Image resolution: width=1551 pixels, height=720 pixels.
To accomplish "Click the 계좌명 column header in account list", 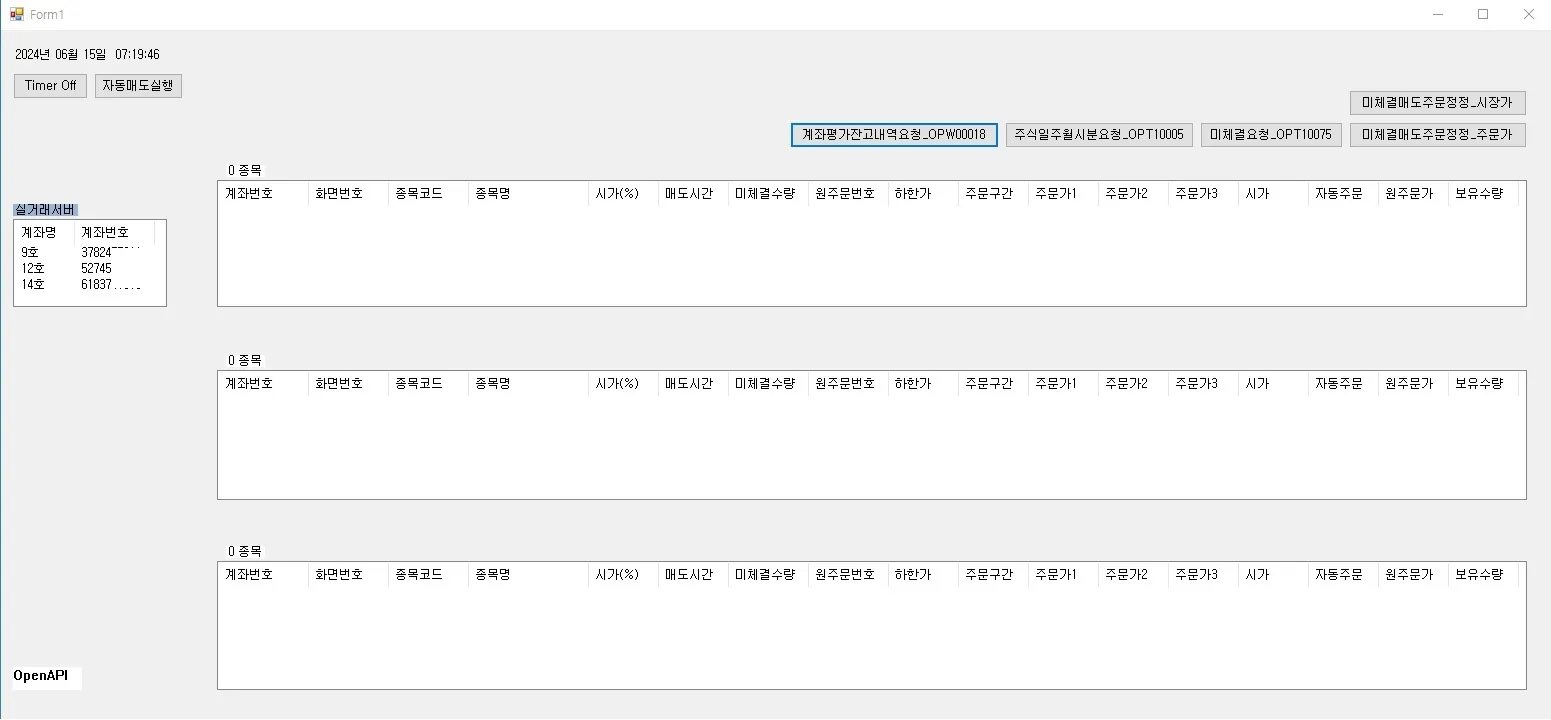I will [x=46, y=232].
